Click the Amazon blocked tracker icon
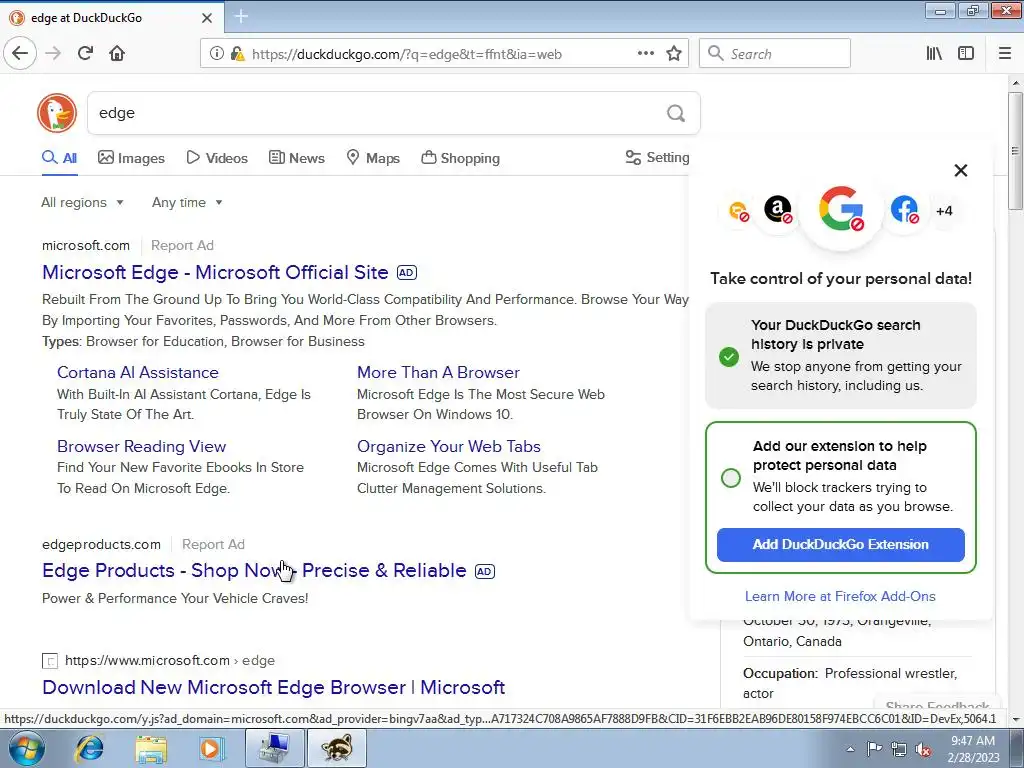1024x768 pixels. pos(778,210)
